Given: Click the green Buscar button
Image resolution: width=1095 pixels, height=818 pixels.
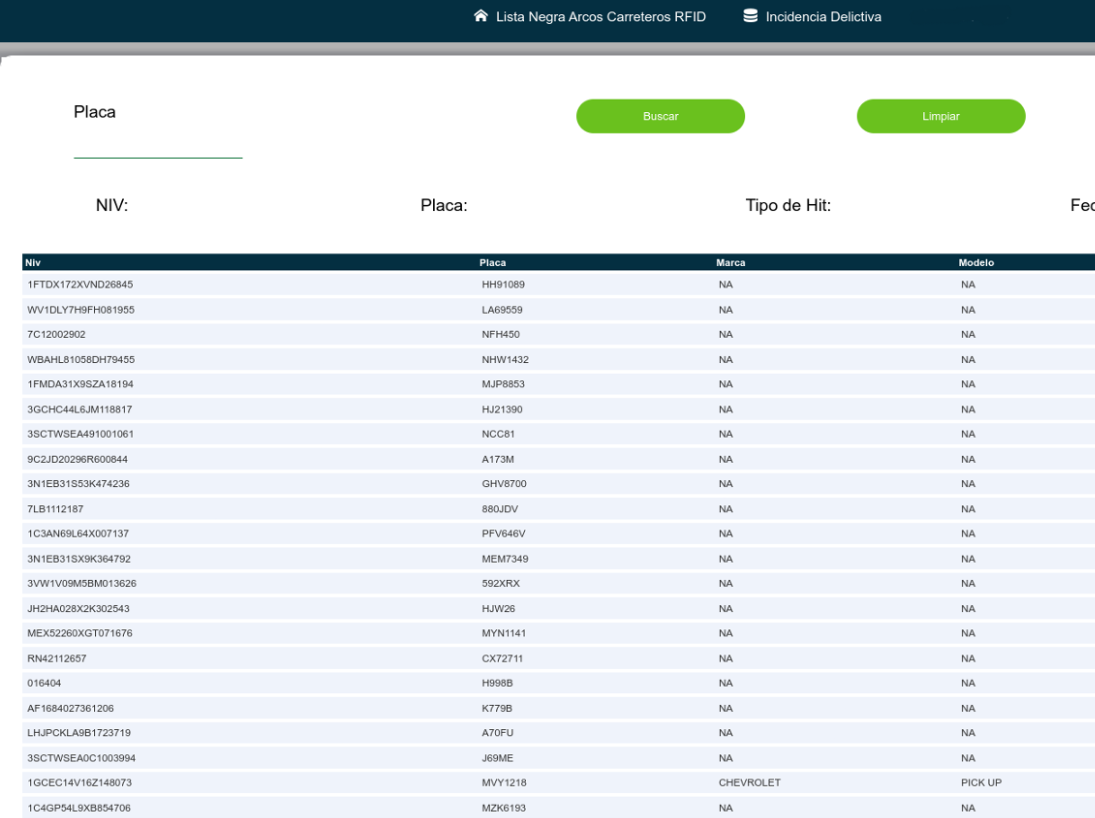Looking at the screenshot, I should 661,116.
